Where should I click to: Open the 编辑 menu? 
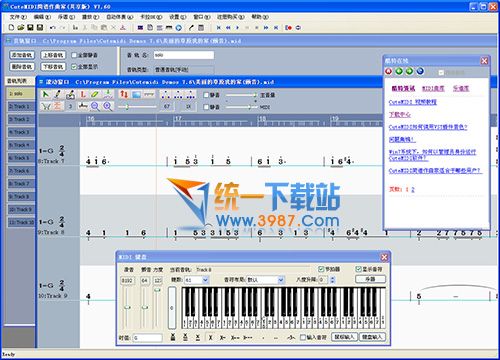point(42,17)
